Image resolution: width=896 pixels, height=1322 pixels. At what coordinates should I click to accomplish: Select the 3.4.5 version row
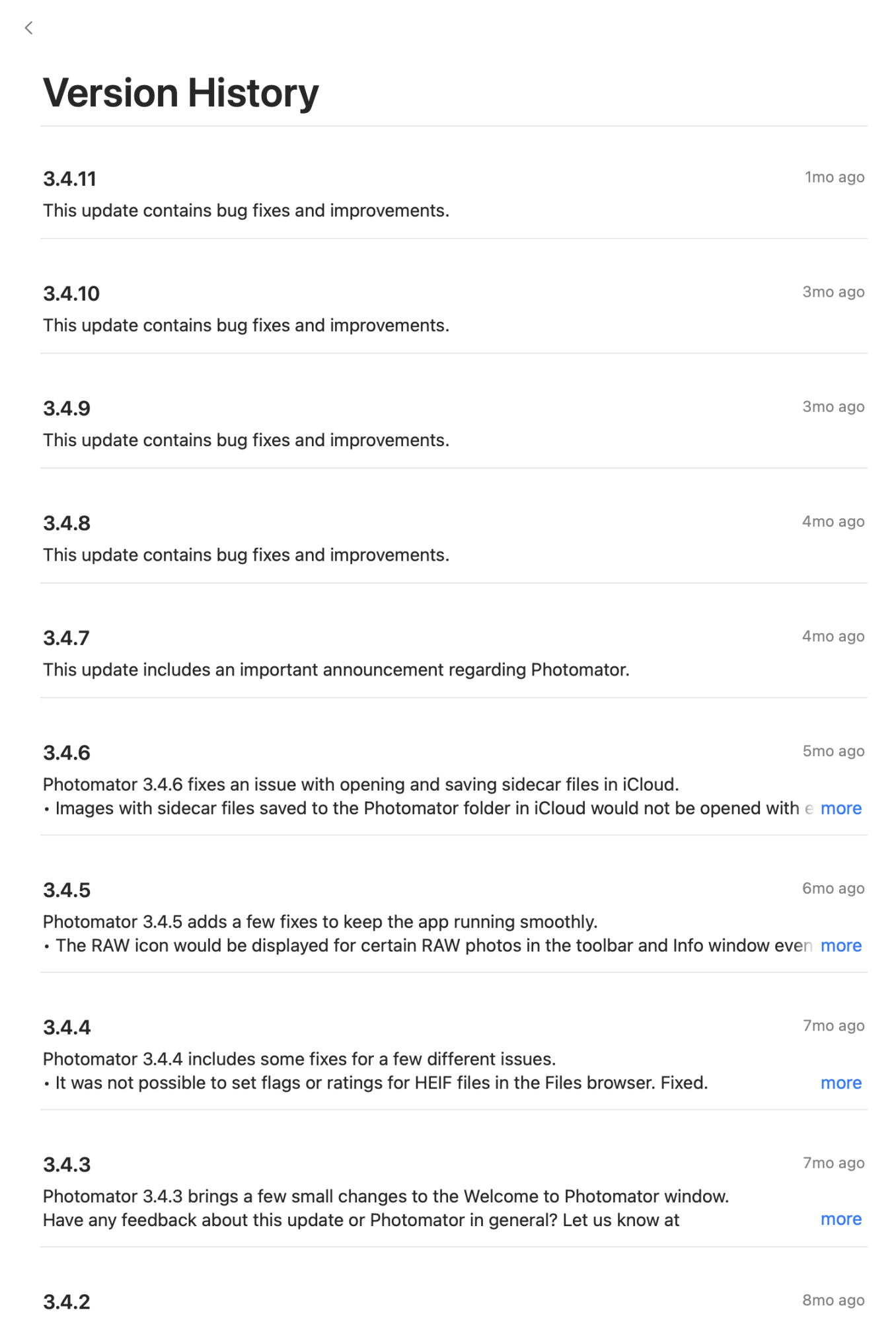66,889
